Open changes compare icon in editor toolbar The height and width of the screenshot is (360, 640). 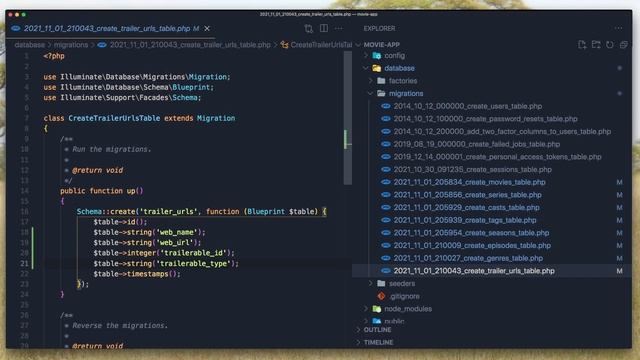pyautogui.click(x=309, y=28)
